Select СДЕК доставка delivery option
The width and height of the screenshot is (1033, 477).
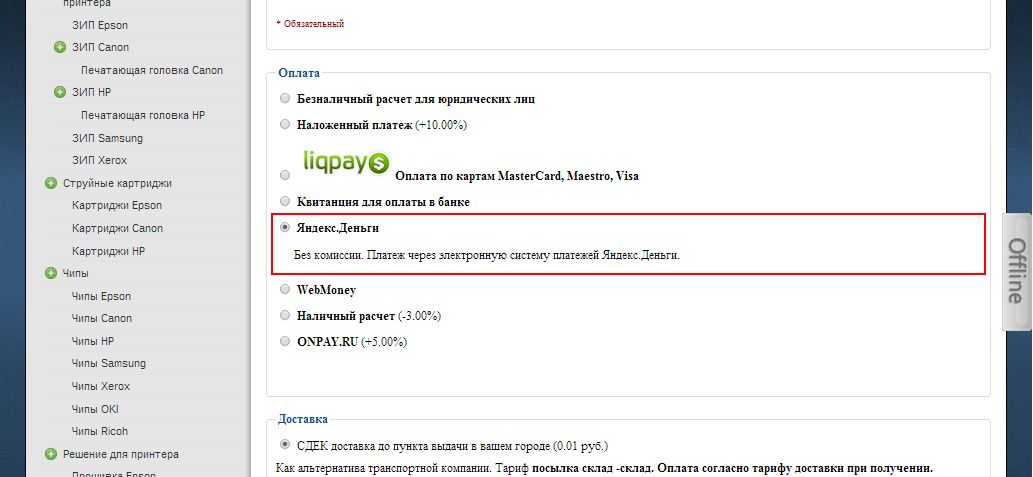tap(286, 445)
